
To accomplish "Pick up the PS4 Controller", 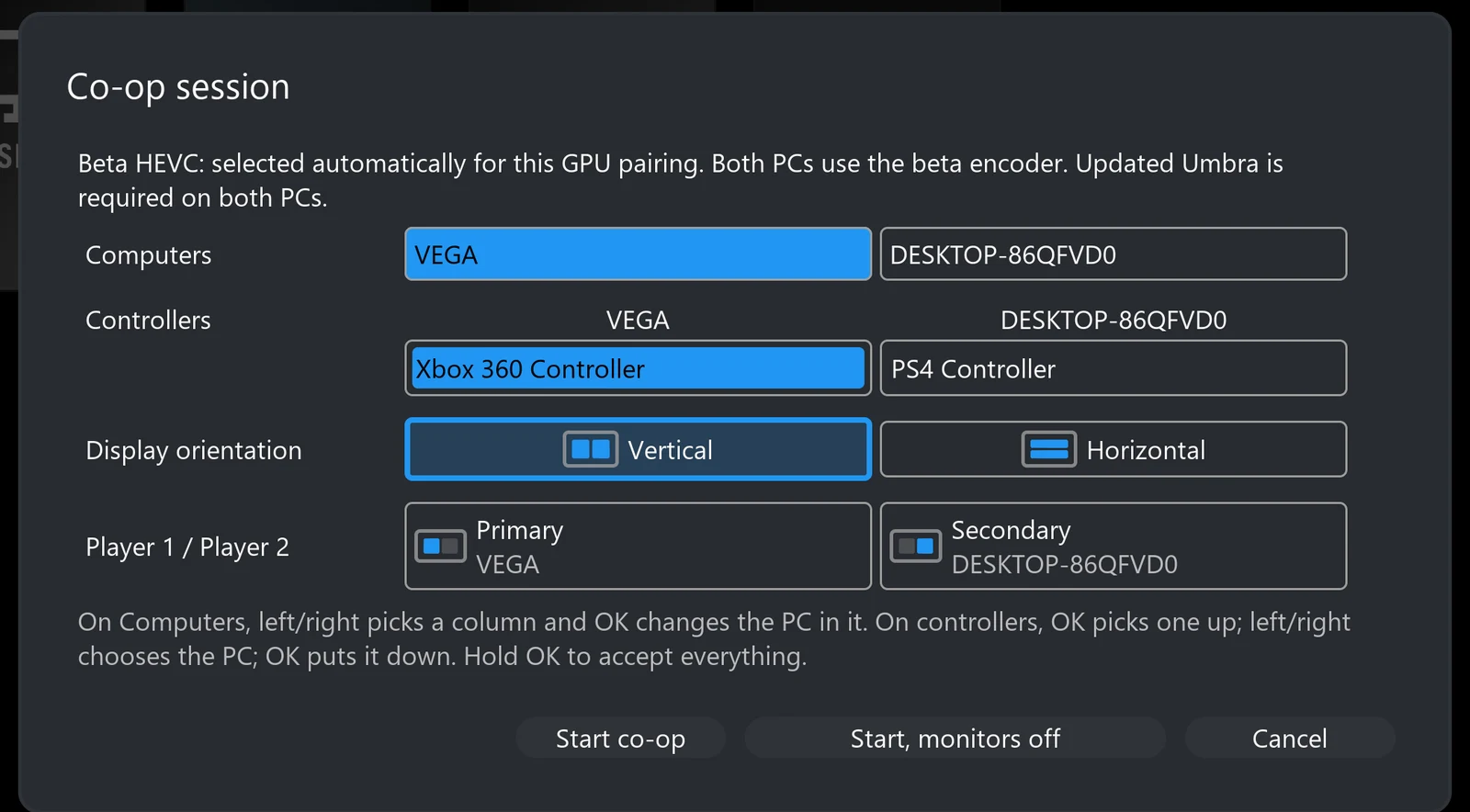I will point(1114,368).
